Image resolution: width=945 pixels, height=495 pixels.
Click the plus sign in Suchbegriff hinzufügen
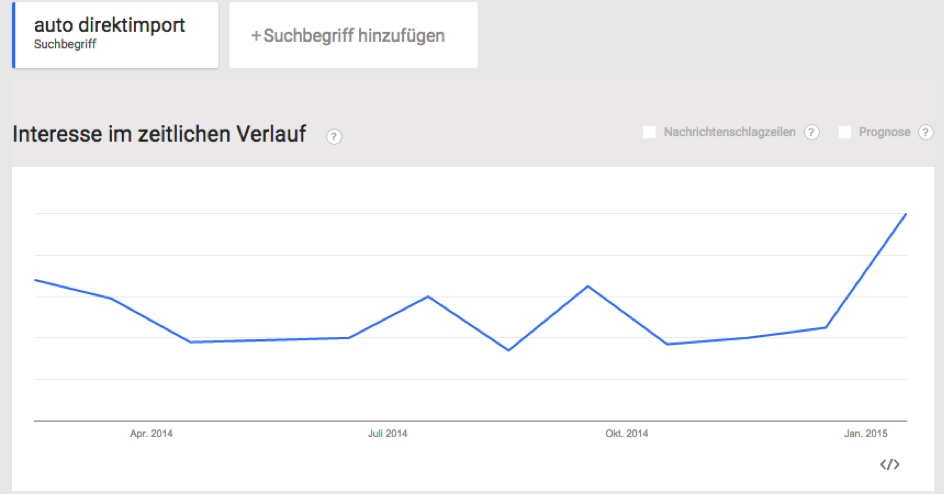(x=256, y=36)
